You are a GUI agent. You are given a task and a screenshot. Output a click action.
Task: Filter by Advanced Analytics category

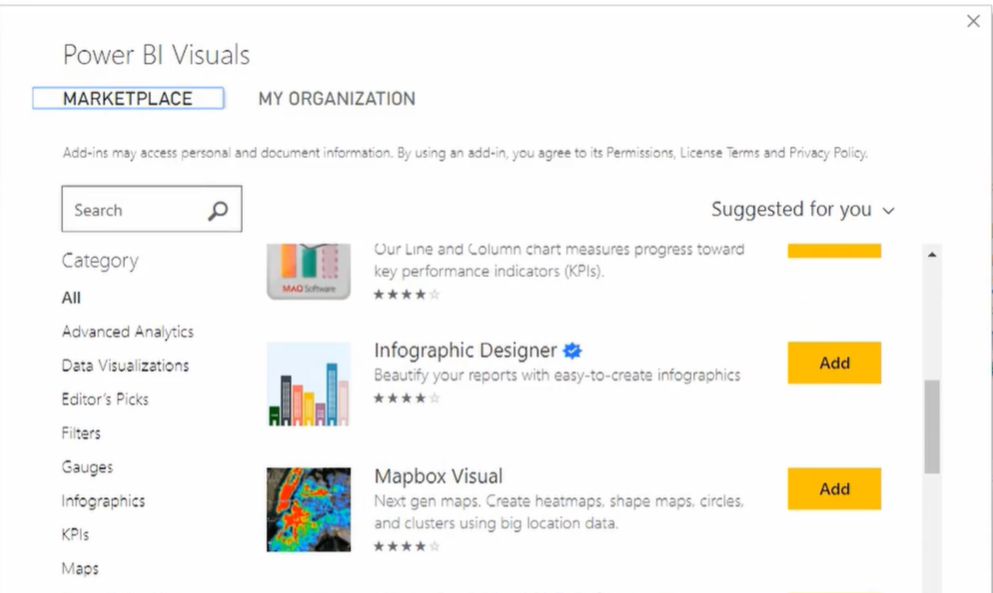pyautogui.click(x=128, y=332)
